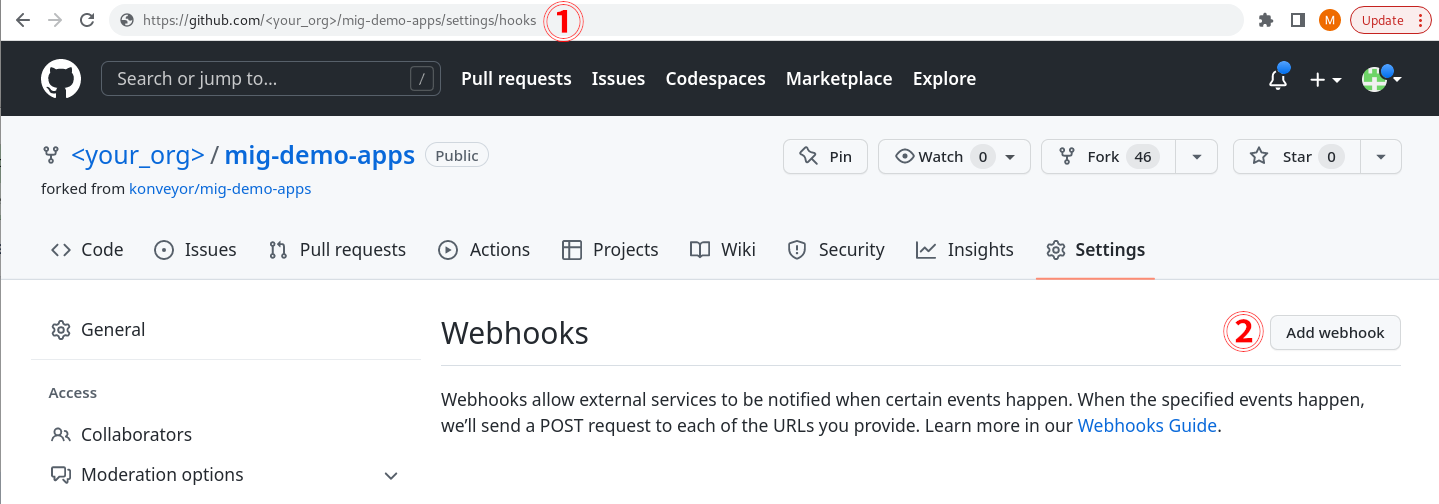Click the browser forward arrow

pyautogui.click(x=55, y=20)
